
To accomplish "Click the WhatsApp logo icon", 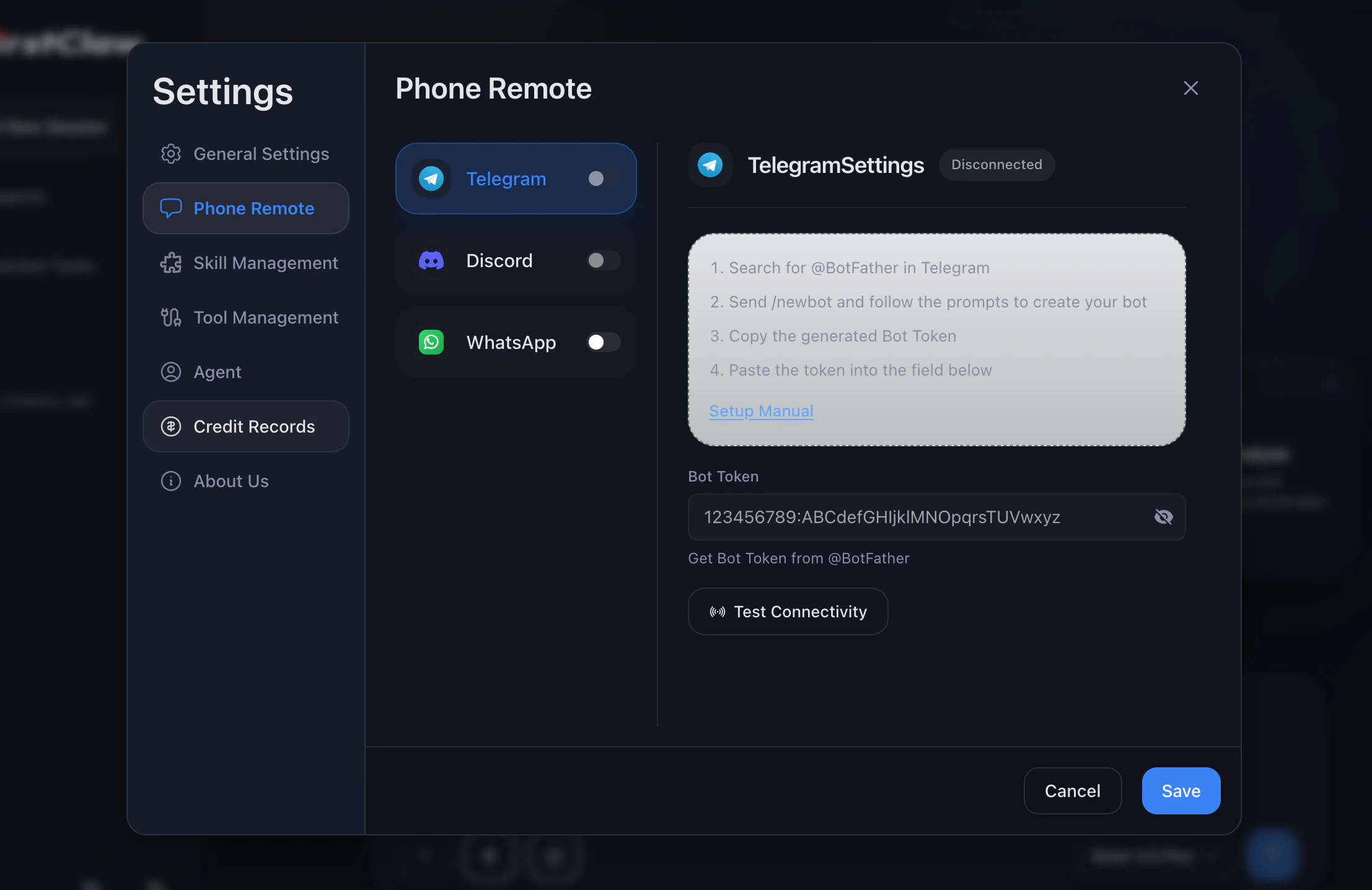I will [431, 342].
